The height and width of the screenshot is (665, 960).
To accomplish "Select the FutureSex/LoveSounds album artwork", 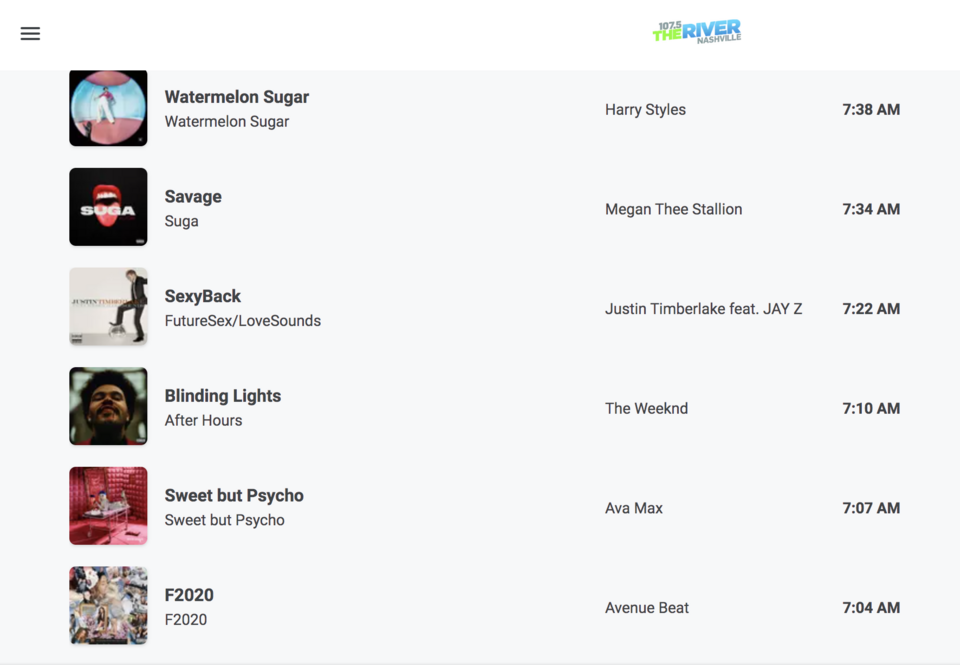I will tap(108, 307).
